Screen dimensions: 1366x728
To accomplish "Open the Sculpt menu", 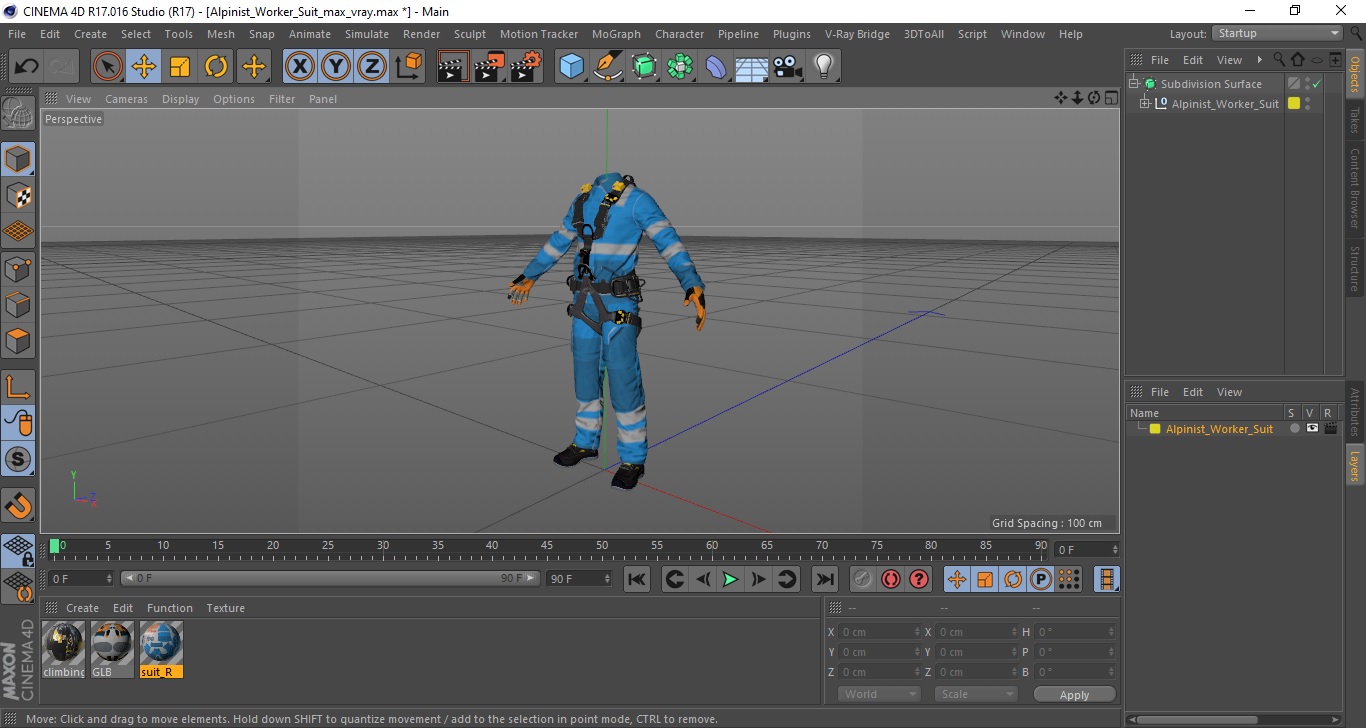I will tap(470, 34).
